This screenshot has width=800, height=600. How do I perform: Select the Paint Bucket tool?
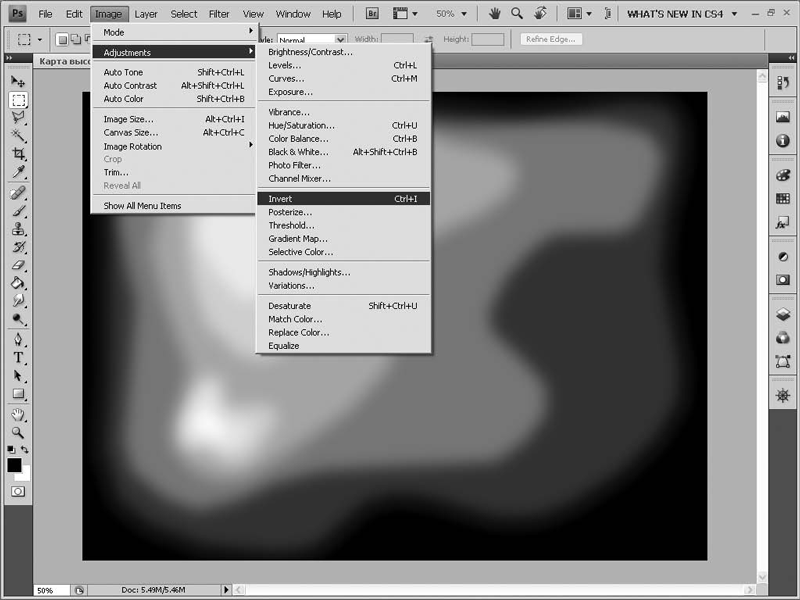pyautogui.click(x=18, y=283)
